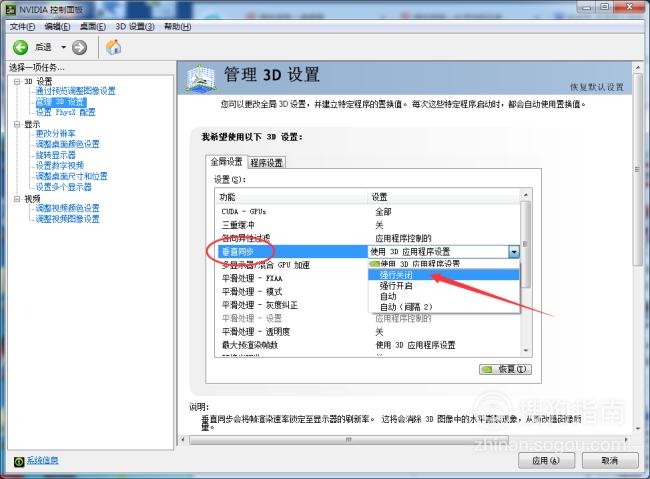Image resolution: width=650 pixels, height=479 pixels.
Task: Open 设置 PhysX 配置 tree link
Action: 65,112
